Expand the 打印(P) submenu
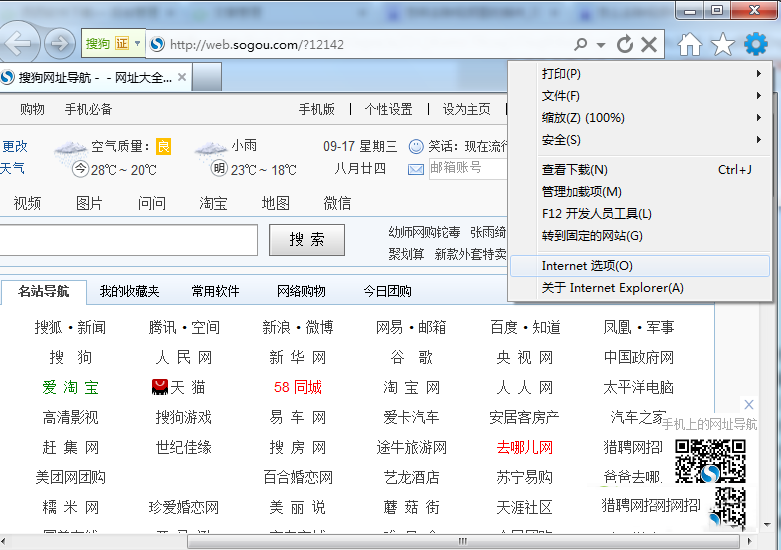The height and width of the screenshot is (550, 781). click(759, 74)
